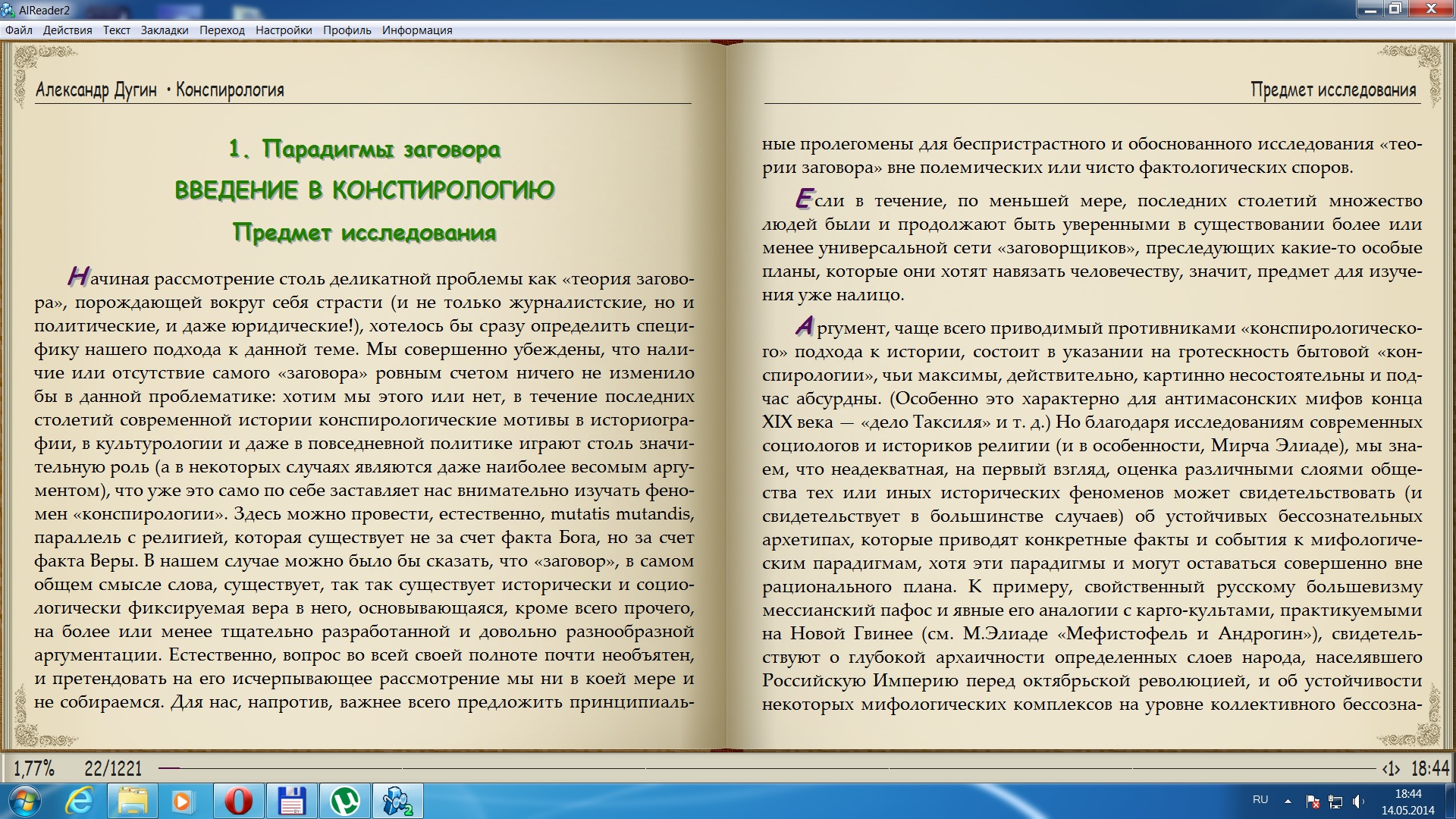Open uTorrent from the taskbar
This screenshot has height=819, width=1456.
[x=345, y=801]
